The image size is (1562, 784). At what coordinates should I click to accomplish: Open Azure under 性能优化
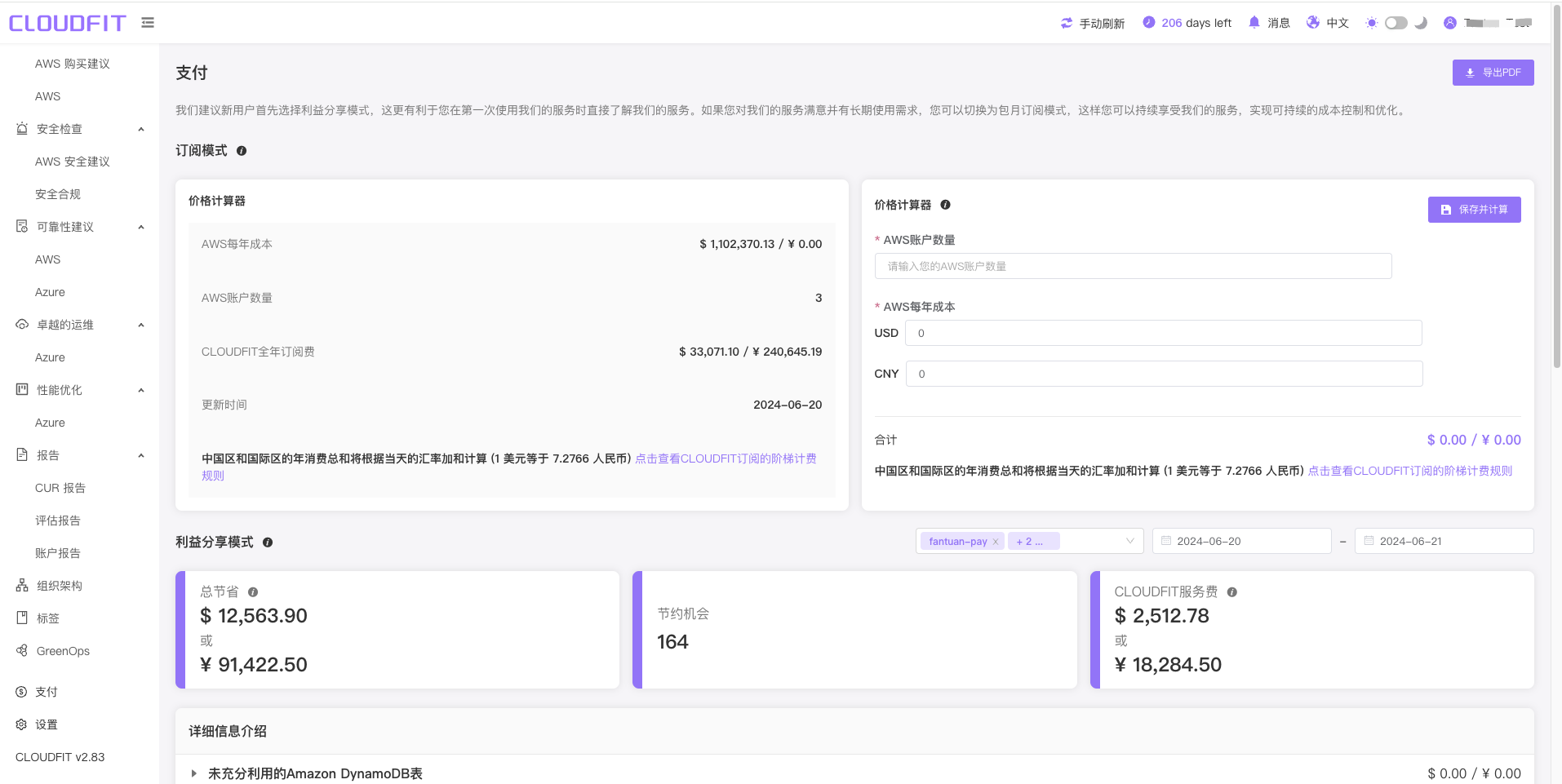pyautogui.click(x=50, y=423)
